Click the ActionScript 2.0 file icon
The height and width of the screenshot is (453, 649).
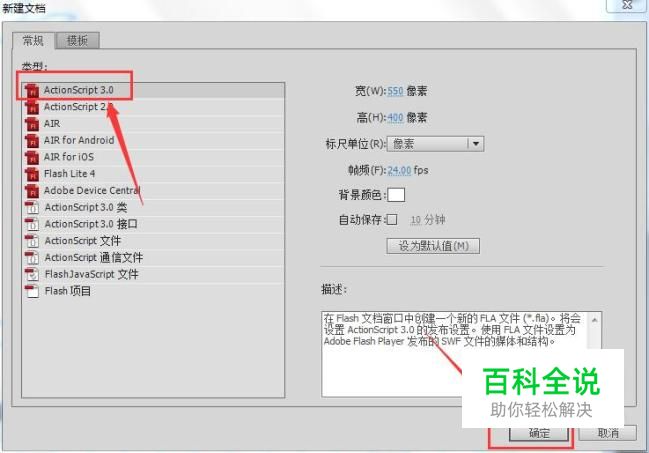32,107
